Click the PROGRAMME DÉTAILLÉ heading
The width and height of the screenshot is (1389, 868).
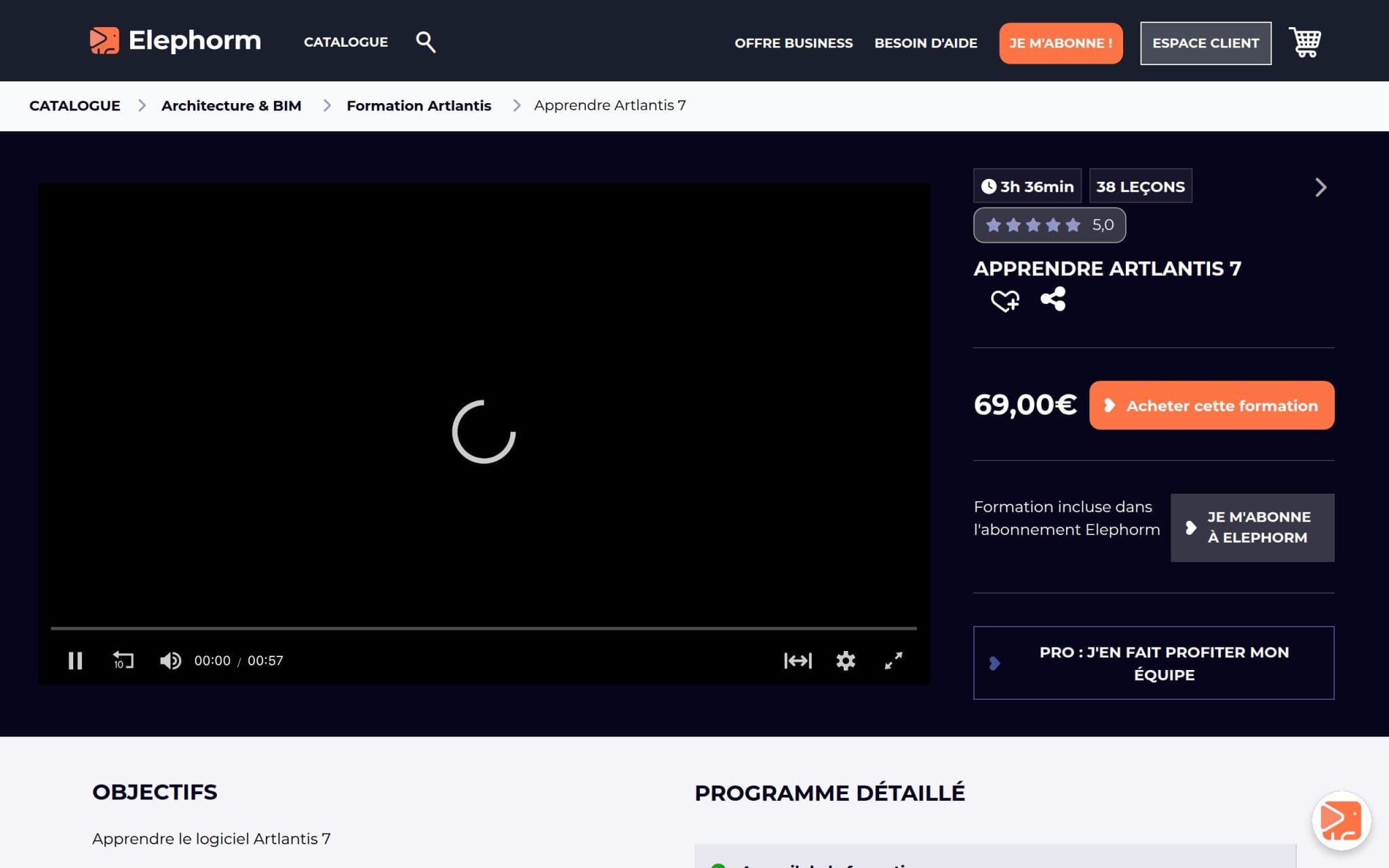[829, 793]
